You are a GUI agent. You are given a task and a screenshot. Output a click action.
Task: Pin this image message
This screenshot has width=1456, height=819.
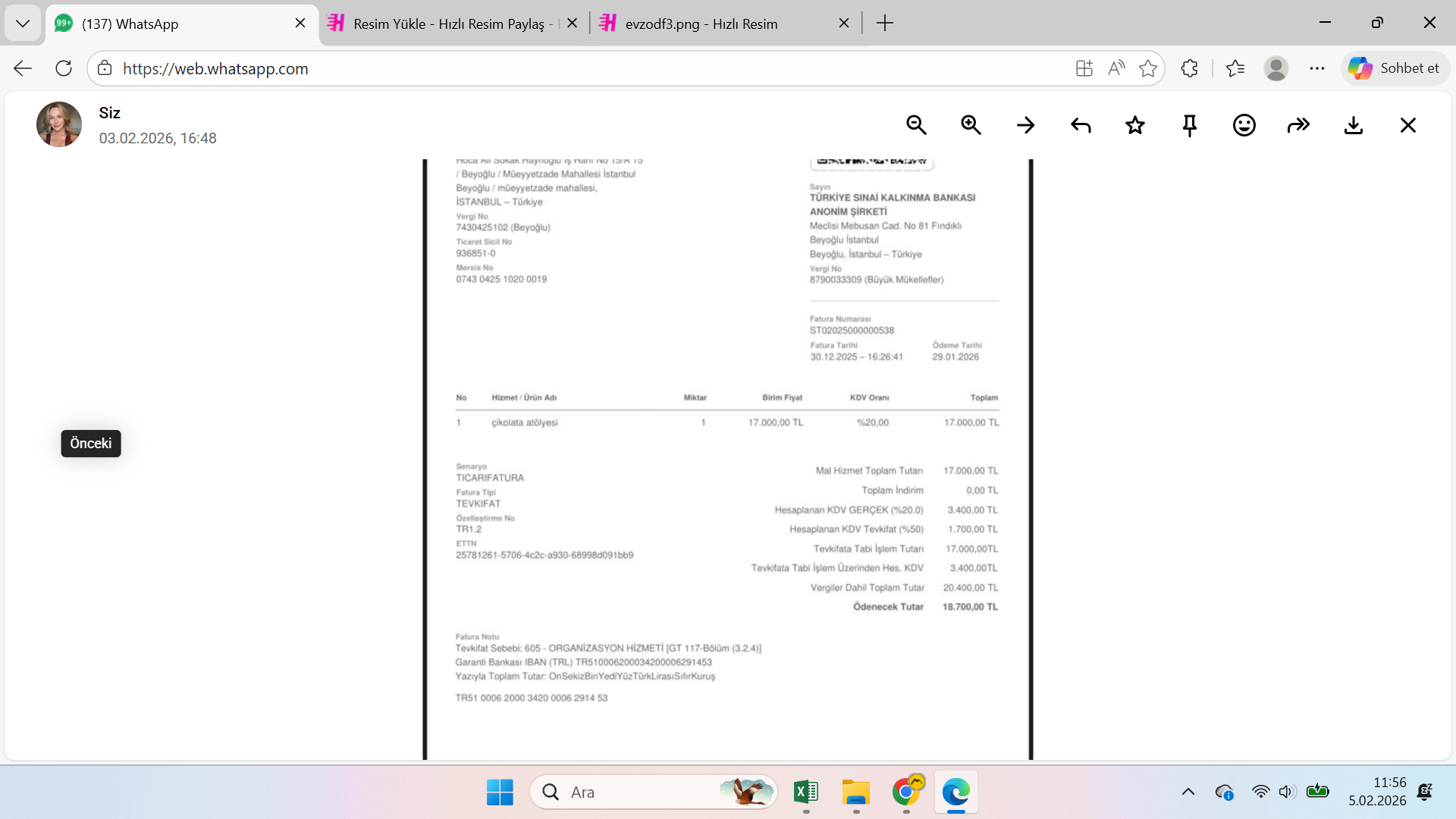(1190, 125)
